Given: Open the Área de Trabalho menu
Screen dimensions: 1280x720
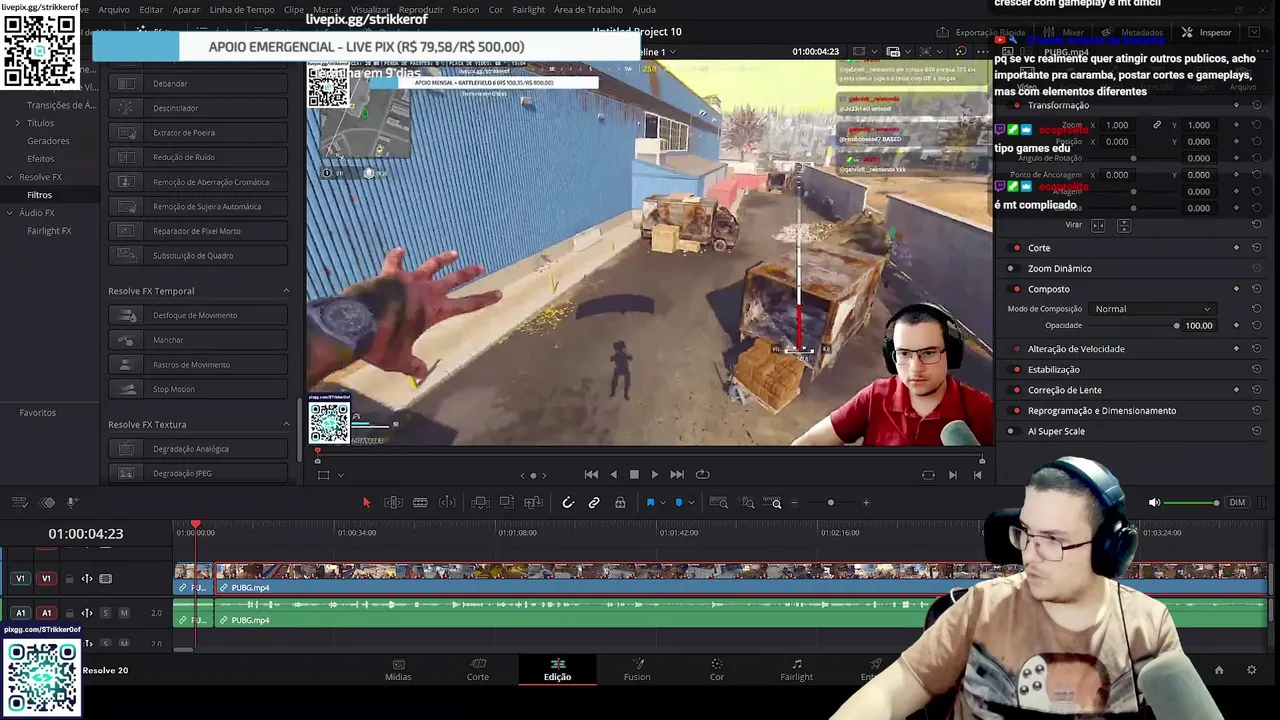Looking at the screenshot, I should 588,9.
